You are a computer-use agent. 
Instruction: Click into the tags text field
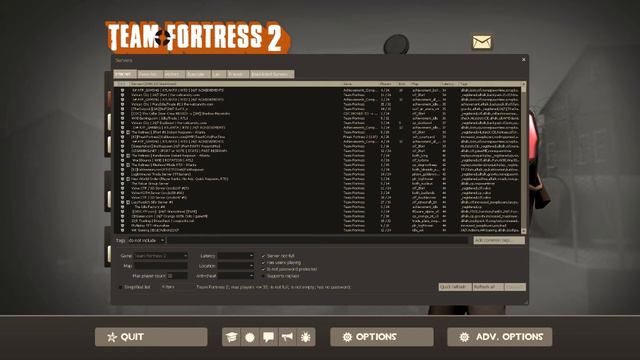point(318,240)
